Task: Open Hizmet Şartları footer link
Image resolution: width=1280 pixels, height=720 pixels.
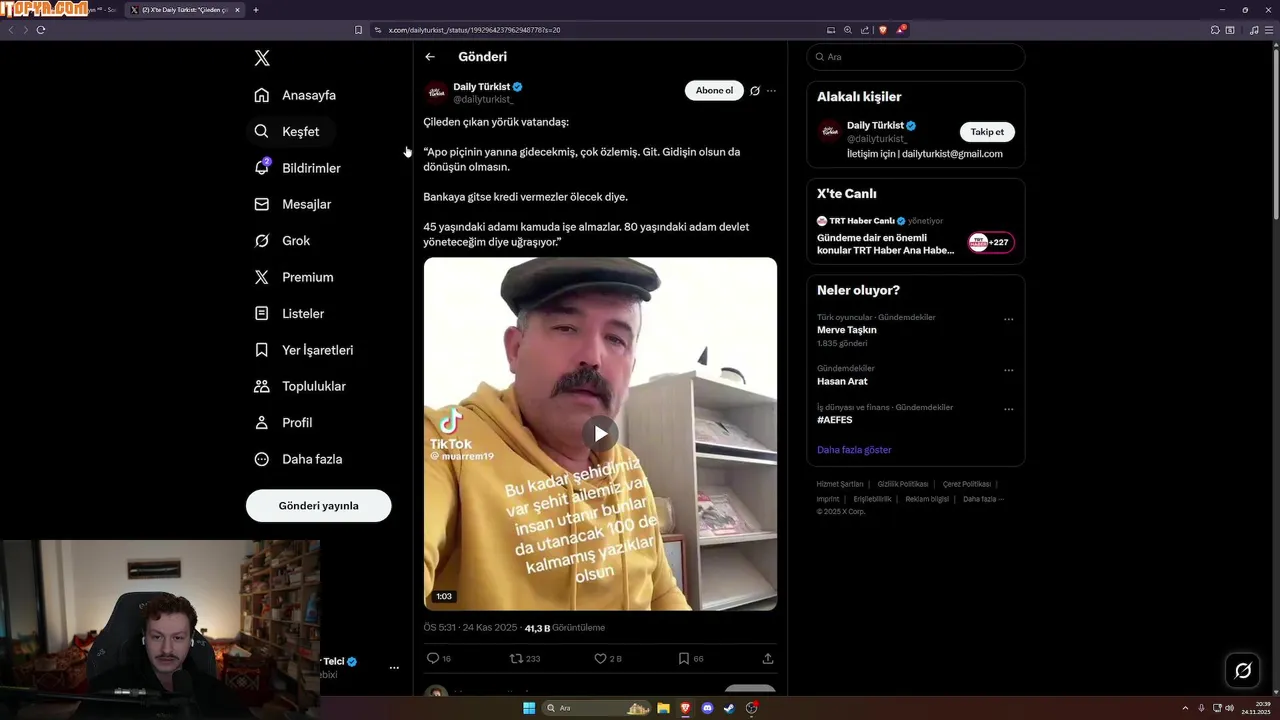Action: coord(840,484)
